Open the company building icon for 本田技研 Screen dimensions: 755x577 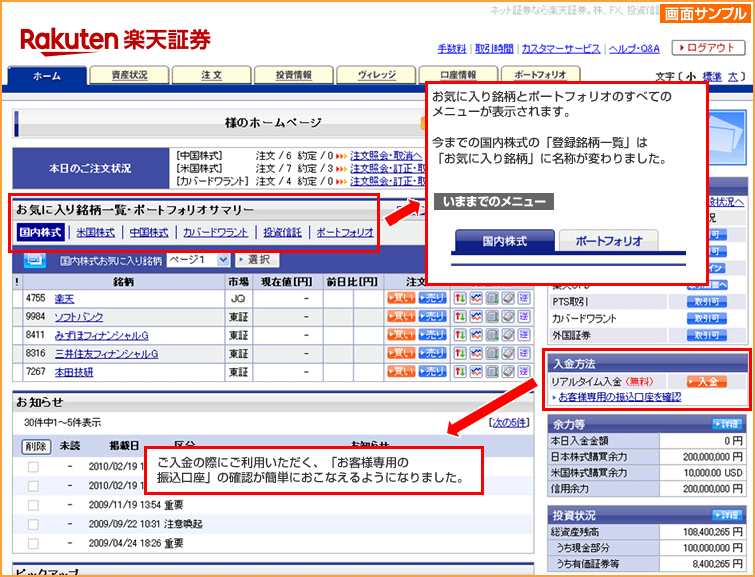(x=492, y=371)
